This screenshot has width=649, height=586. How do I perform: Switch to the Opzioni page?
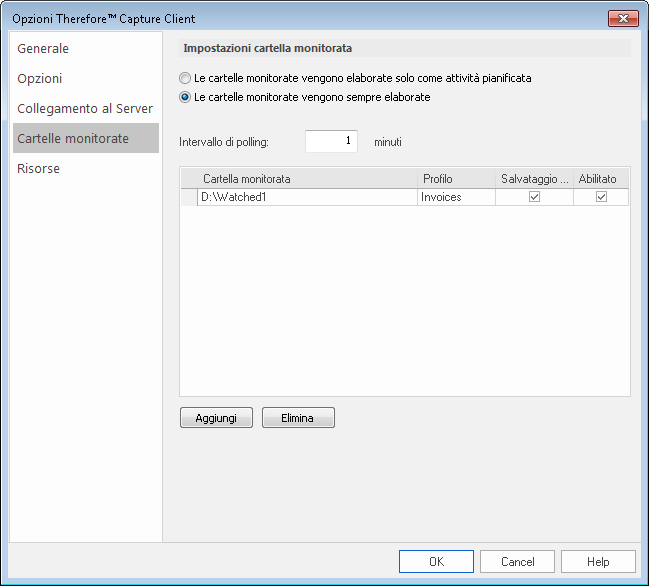point(86,78)
